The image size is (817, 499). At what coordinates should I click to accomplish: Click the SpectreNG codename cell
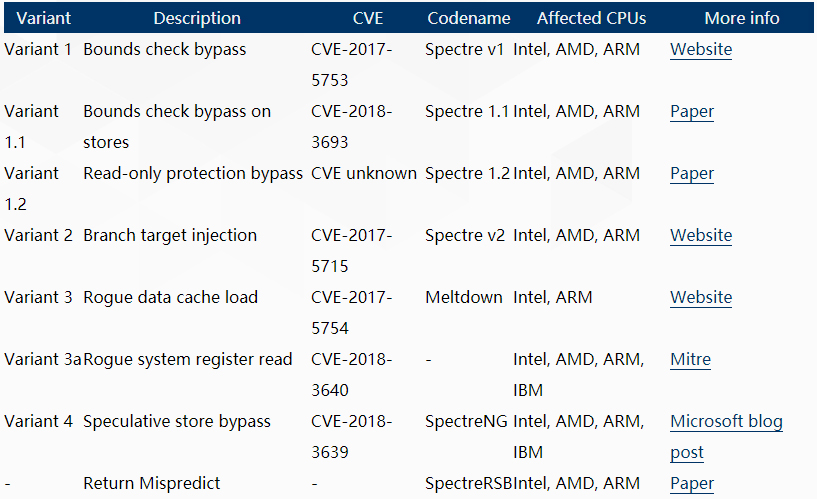466,421
